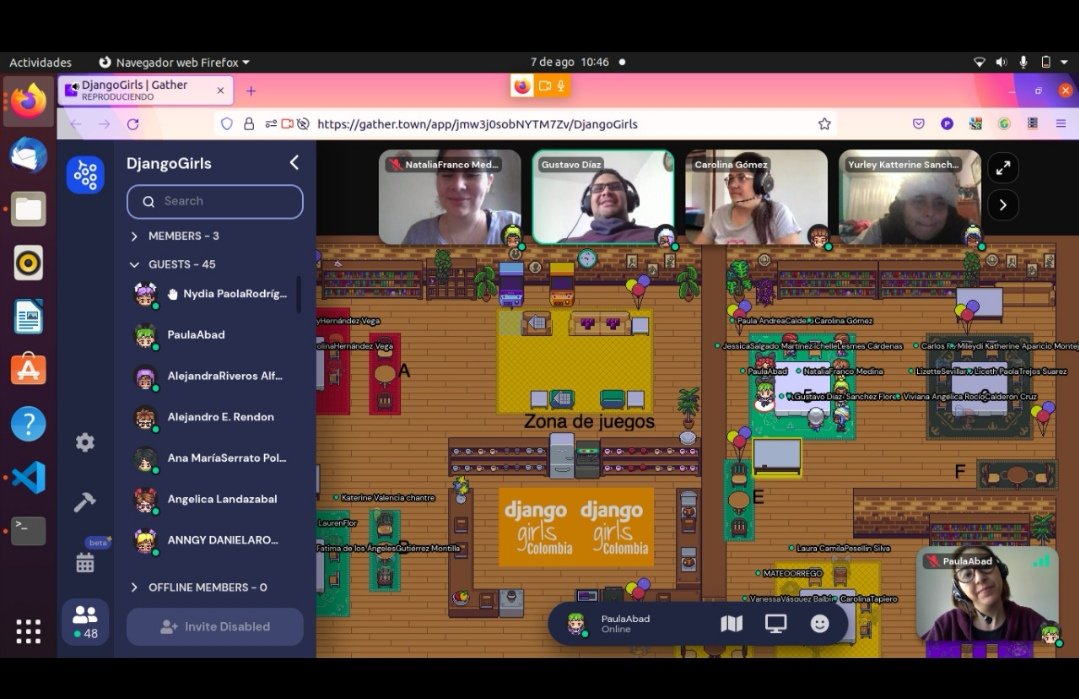
Task: Go back one page in Firefox
Action: pyautogui.click(x=76, y=124)
